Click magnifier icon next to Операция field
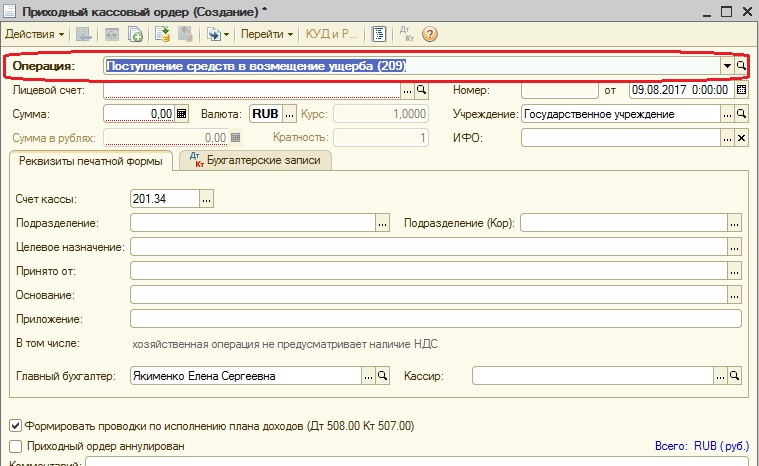The image size is (759, 466). [x=741, y=65]
